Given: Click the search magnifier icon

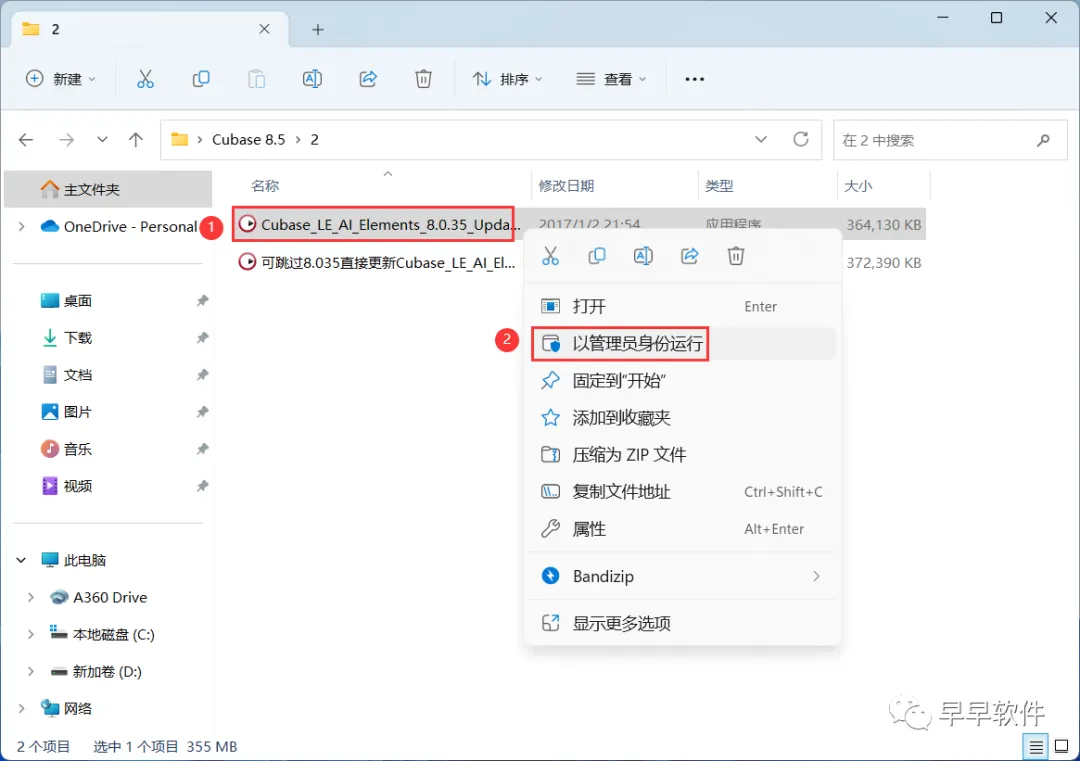Looking at the screenshot, I should pyautogui.click(x=1043, y=140).
